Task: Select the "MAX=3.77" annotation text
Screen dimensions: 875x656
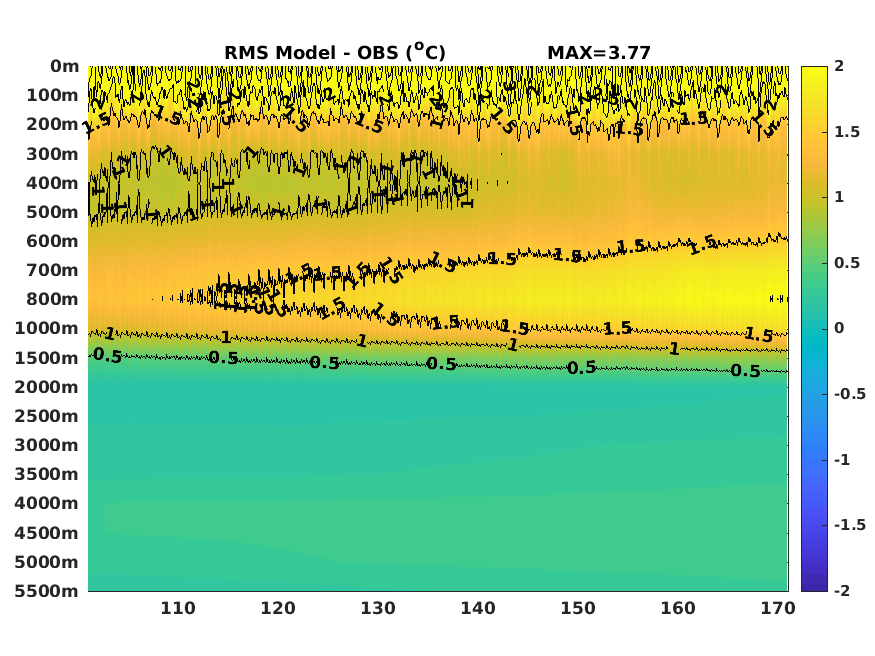Action: tap(599, 53)
